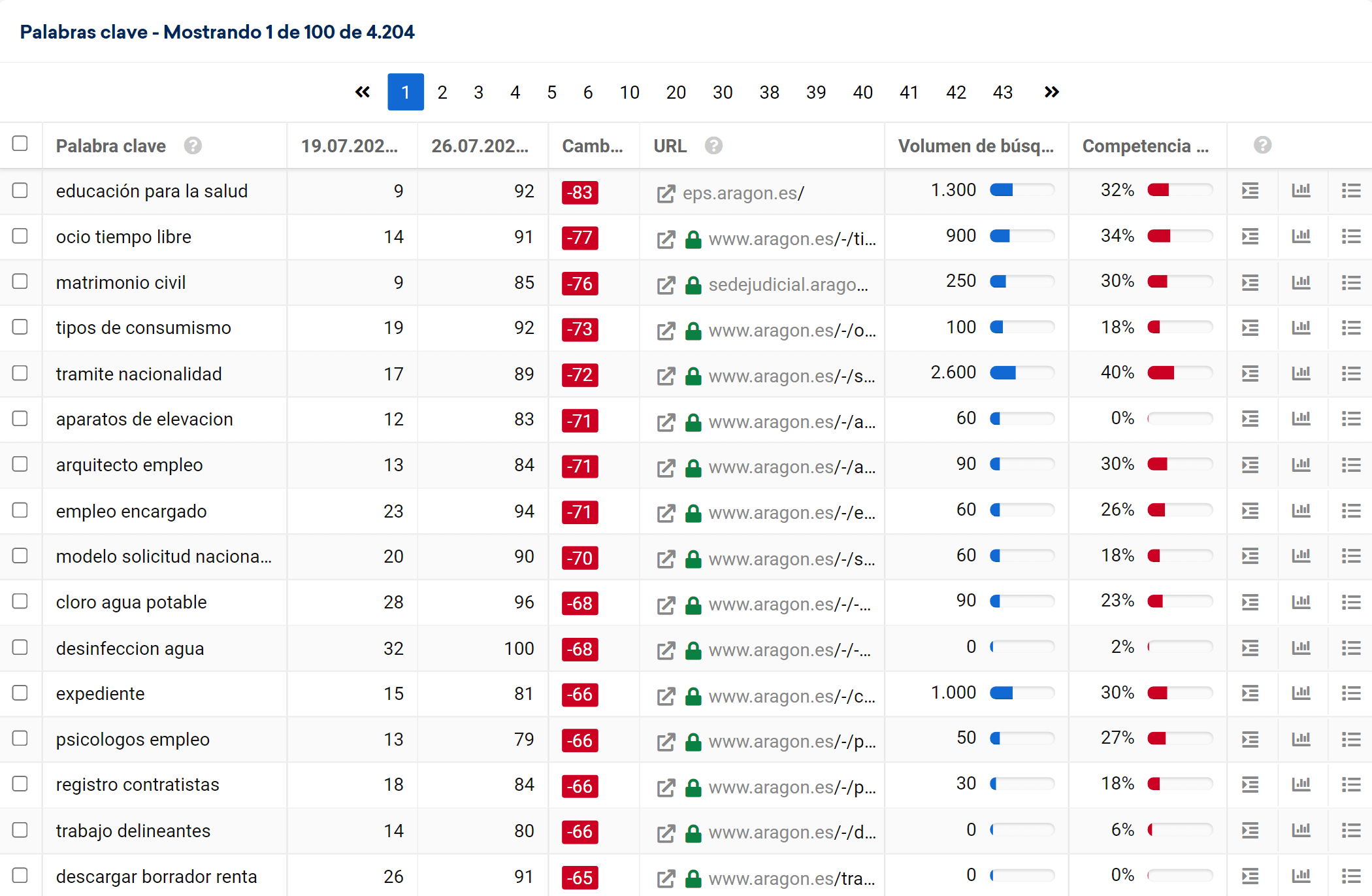The image size is (1372, 896).
Task: Open history chart icon for matrimonio civil
Action: [x=1301, y=282]
